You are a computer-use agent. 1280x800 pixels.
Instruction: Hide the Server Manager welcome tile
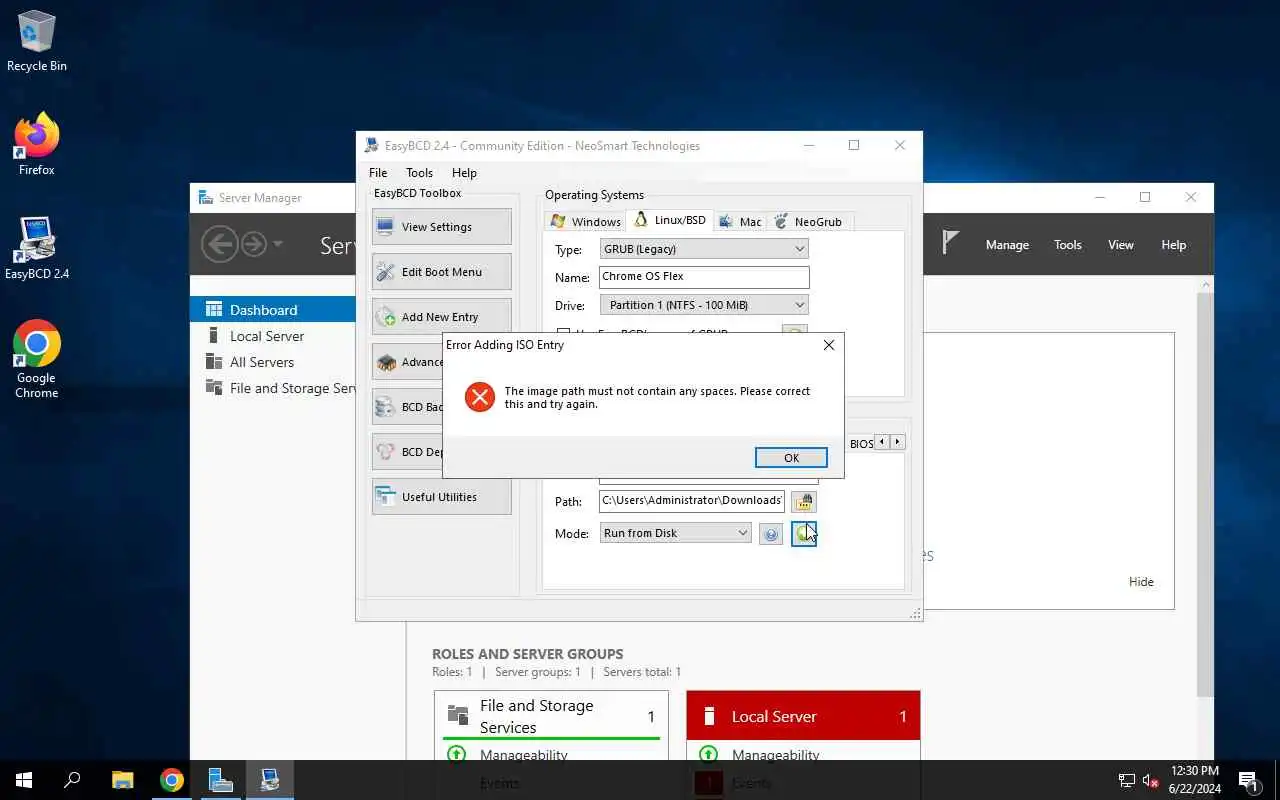point(1141,581)
